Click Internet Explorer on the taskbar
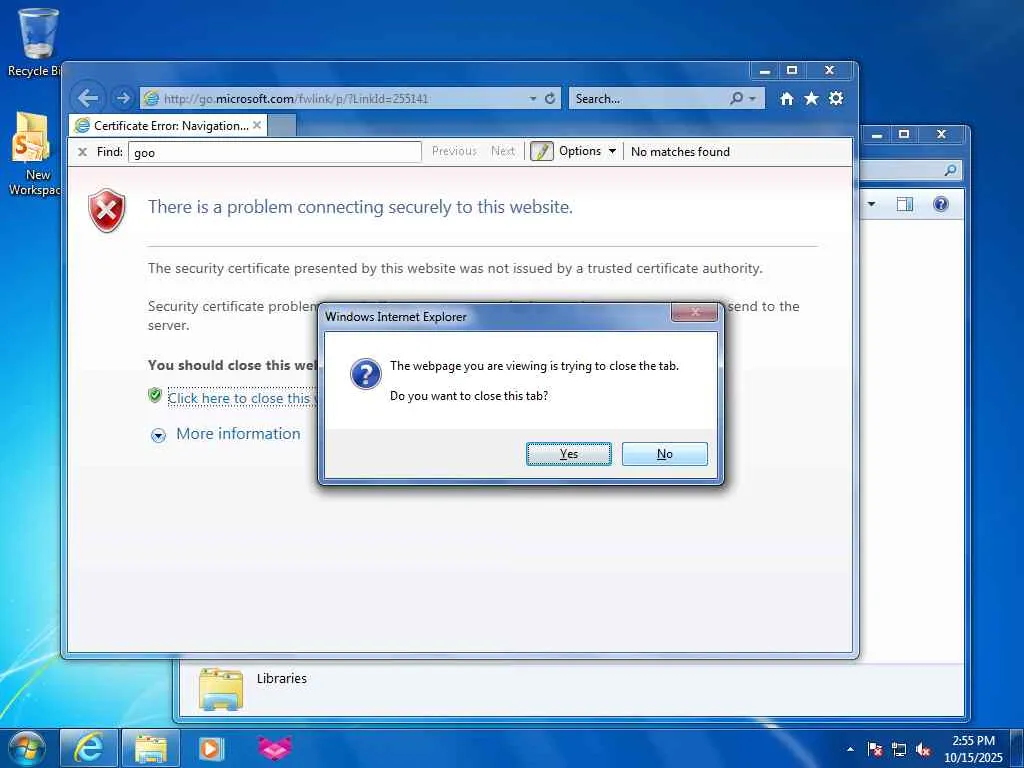The width and height of the screenshot is (1024, 768). 89,748
